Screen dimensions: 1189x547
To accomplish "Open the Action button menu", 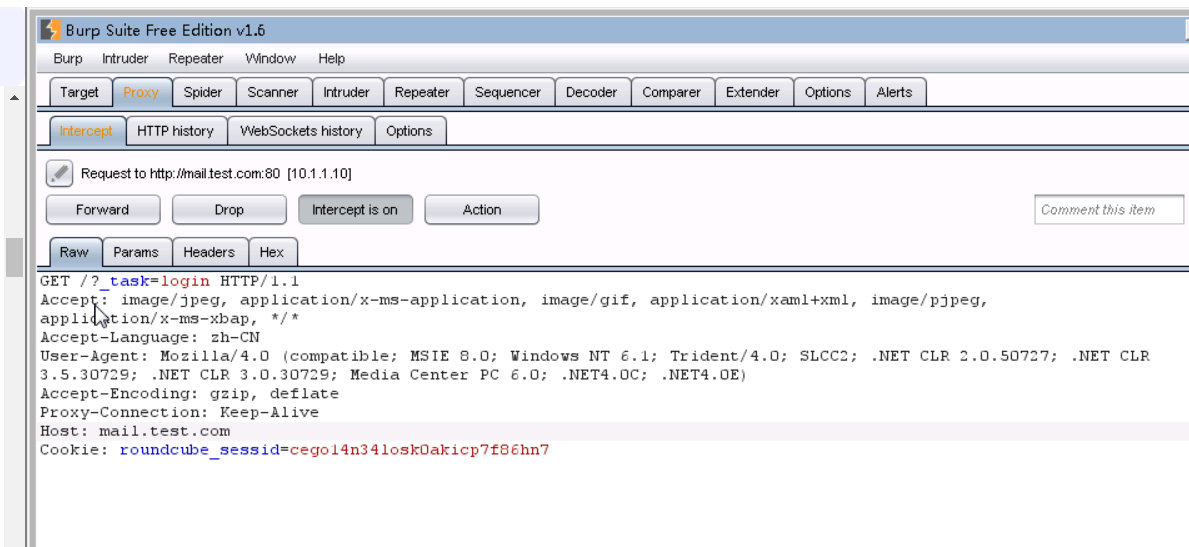I will coord(482,210).
